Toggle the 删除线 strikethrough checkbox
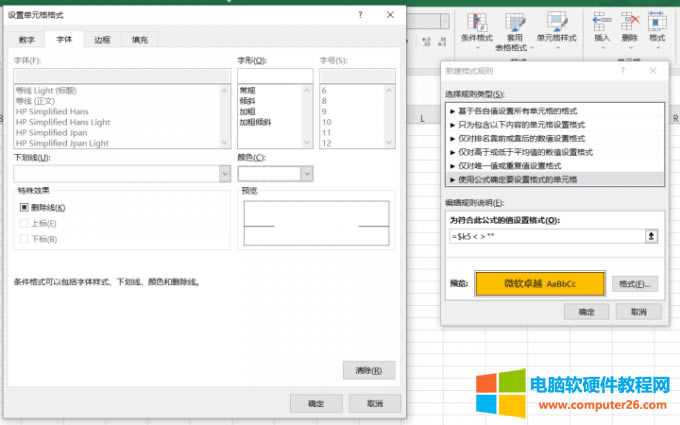680x425 pixels. pyautogui.click(x=24, y=207)
